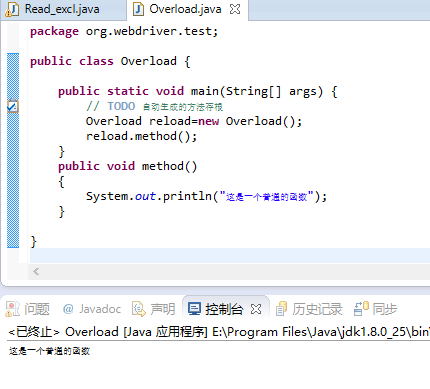Screen dimensions: 430x389
Task: Click the blank highlighted line in editor
Action: point(230,256)
